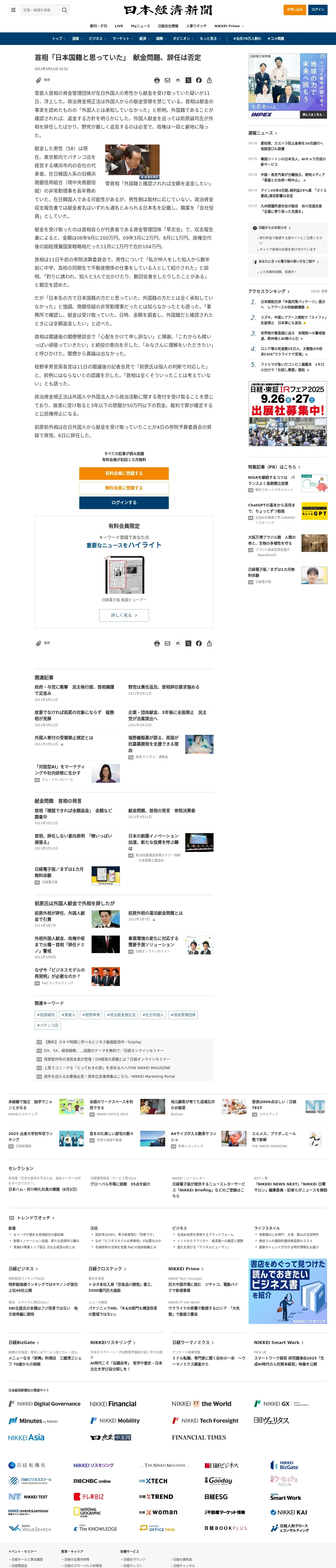Expand the NIKKEI Prime header dropdown
The image size is (336, 1568).
pyautogui.click(x=229, y=26)
